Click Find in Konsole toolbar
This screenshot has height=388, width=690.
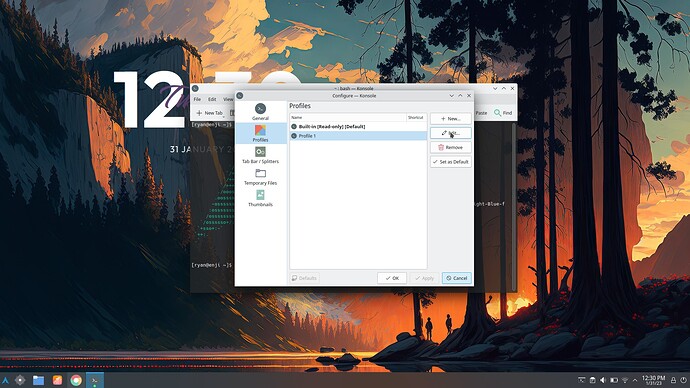tap(503, 113)
